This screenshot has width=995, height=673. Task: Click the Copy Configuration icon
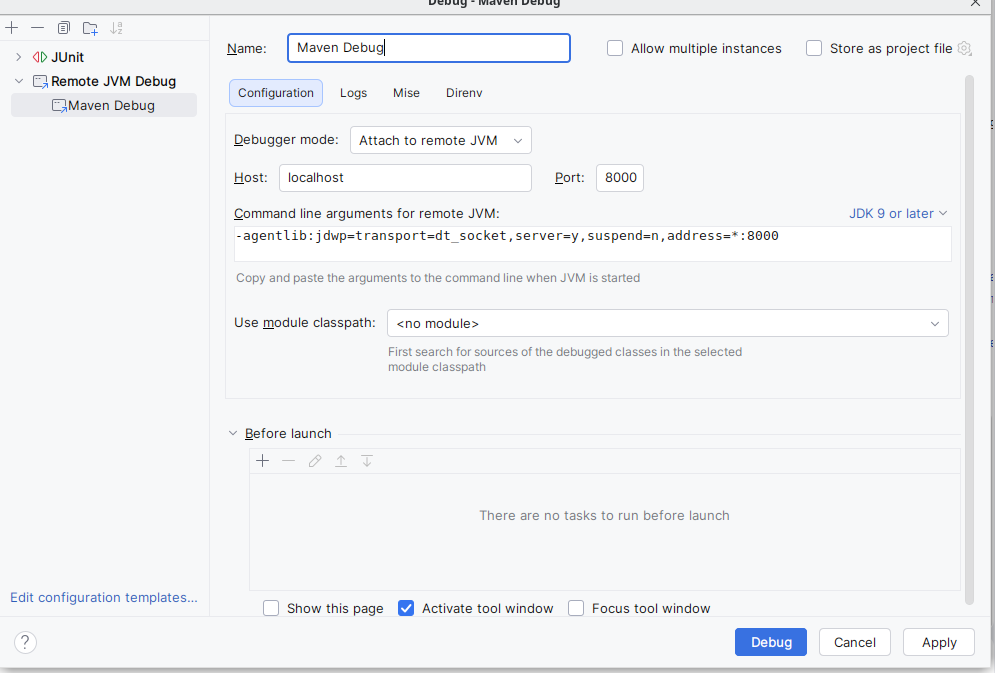(64, 28)
